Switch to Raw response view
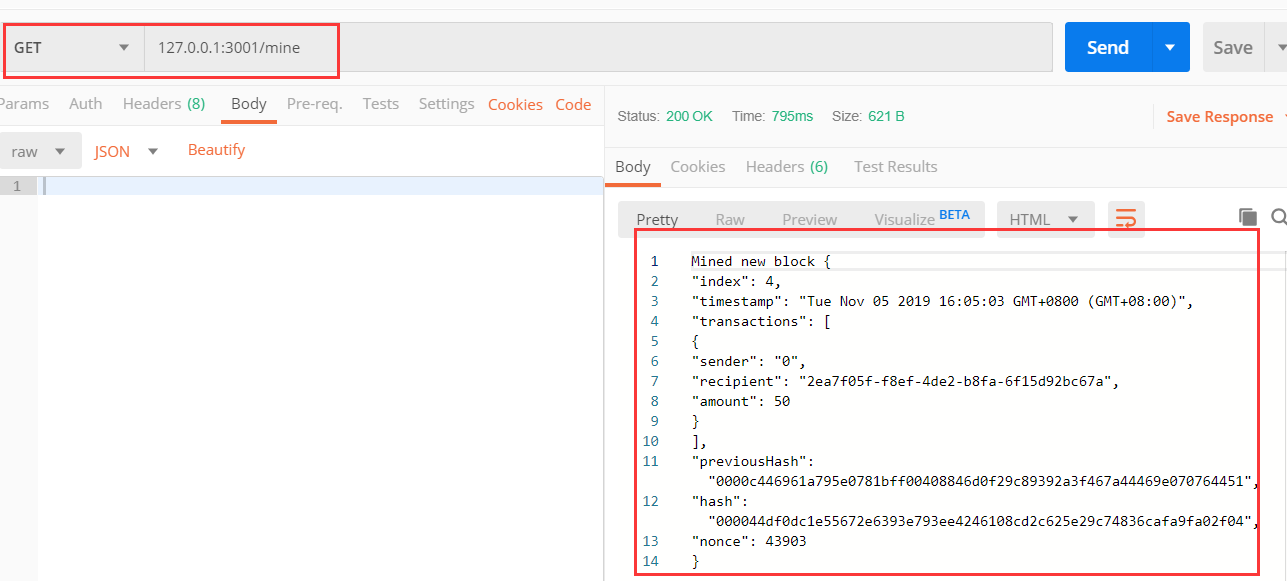Screen dimensions: 1287x581 [730, 219]
